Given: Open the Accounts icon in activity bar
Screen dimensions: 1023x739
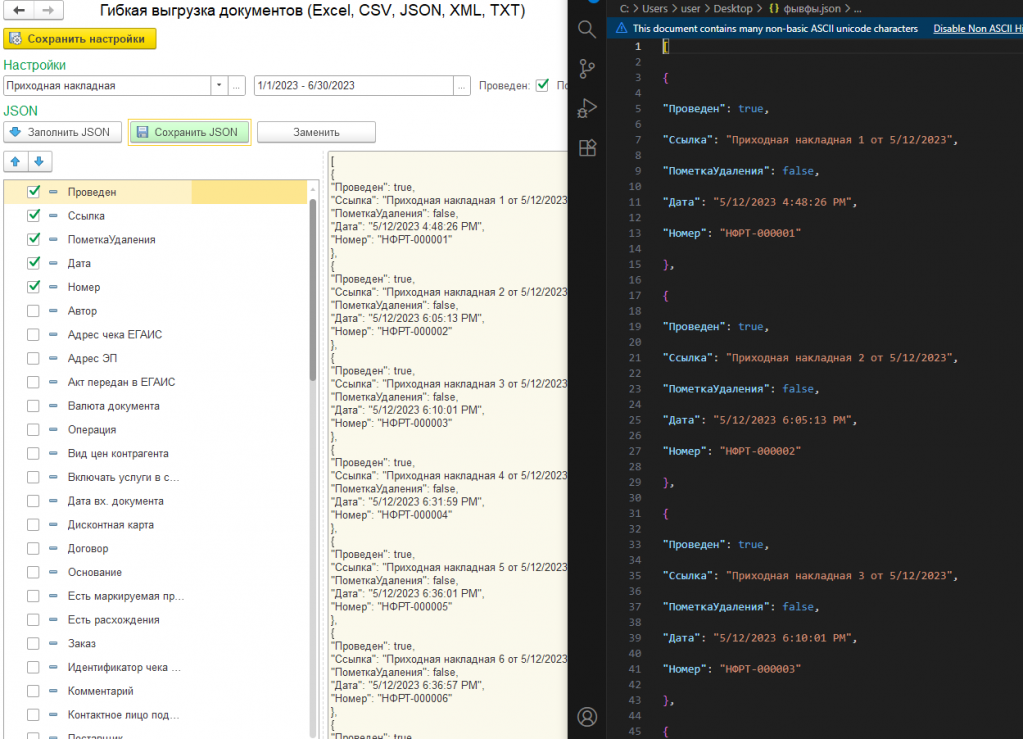Looking at the screenshot, I should 587,716.
